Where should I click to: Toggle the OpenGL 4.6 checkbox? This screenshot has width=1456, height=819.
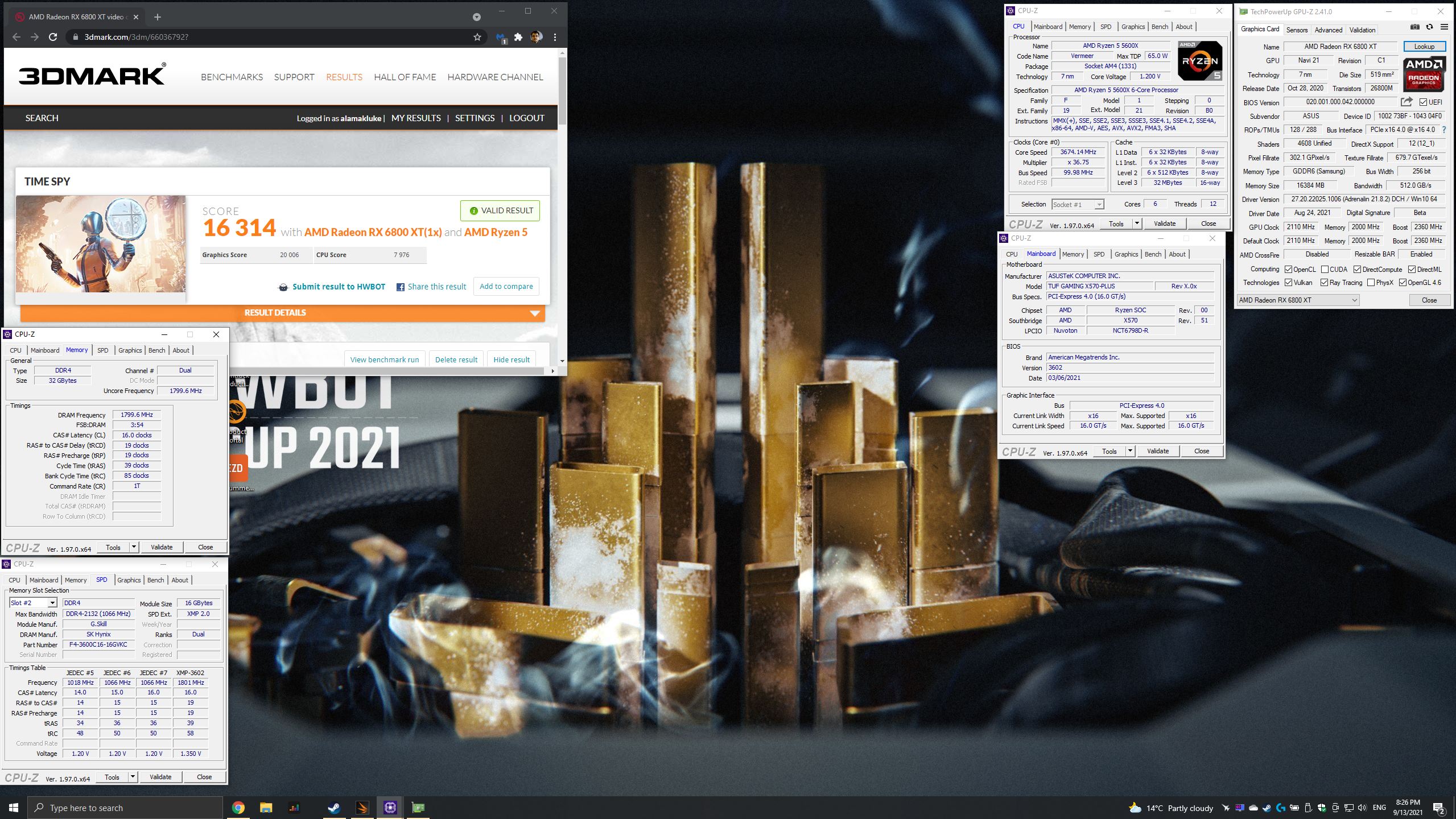tap(1403, 283)
